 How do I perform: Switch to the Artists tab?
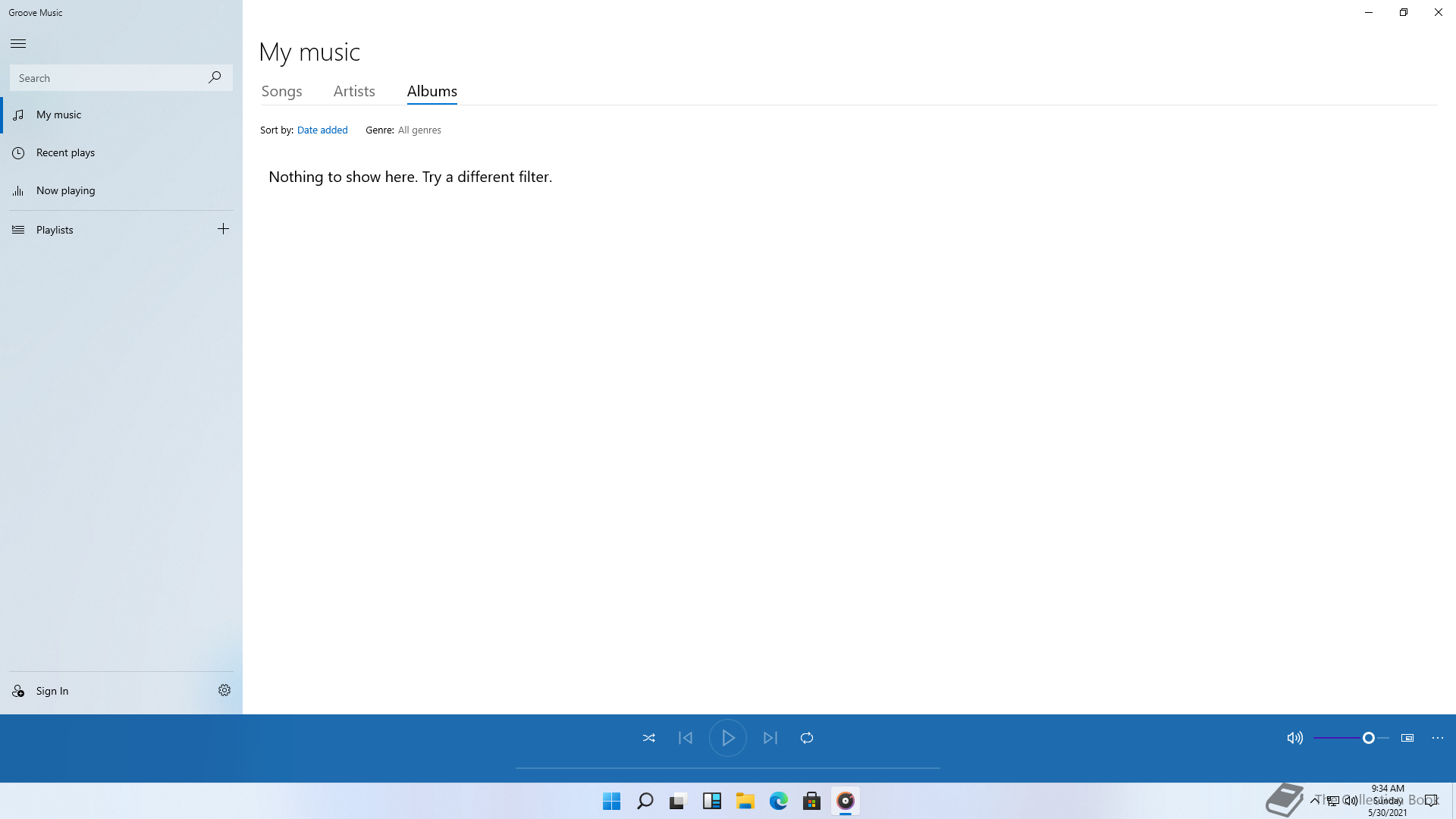pyautogui.click(x=354, y=91)
